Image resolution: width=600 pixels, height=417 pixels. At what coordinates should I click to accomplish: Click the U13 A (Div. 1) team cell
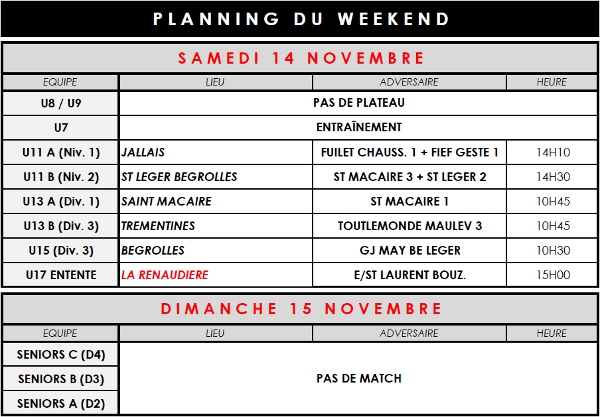[x=60, y=201]
